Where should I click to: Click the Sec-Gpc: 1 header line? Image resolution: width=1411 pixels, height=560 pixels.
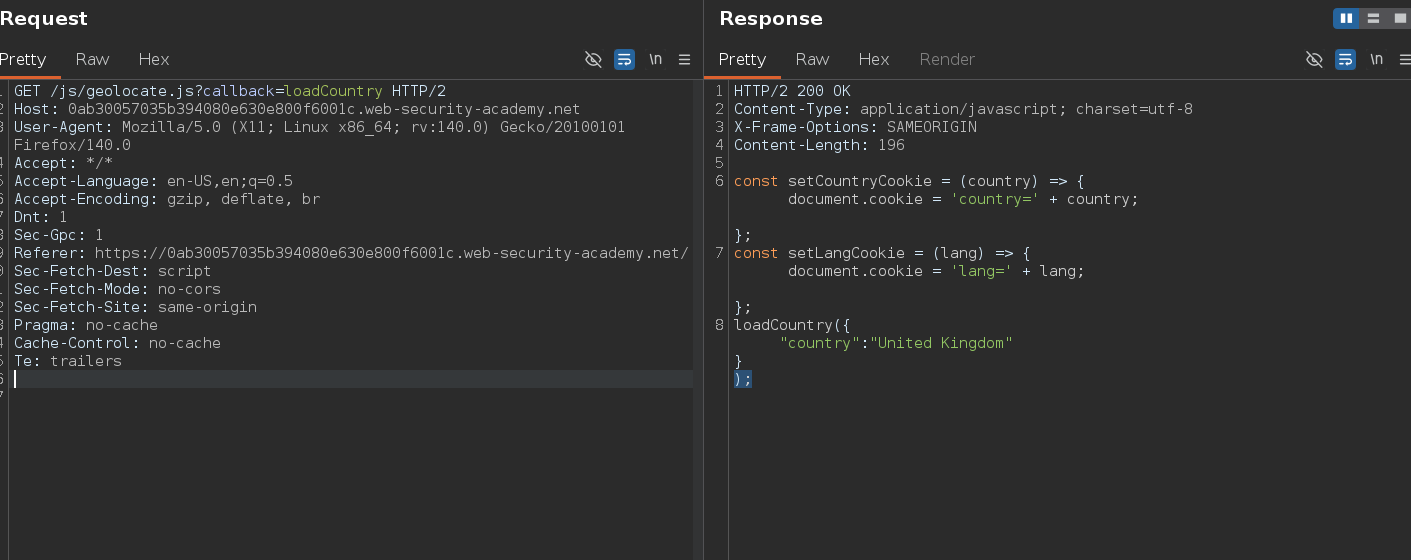[58, 235]
